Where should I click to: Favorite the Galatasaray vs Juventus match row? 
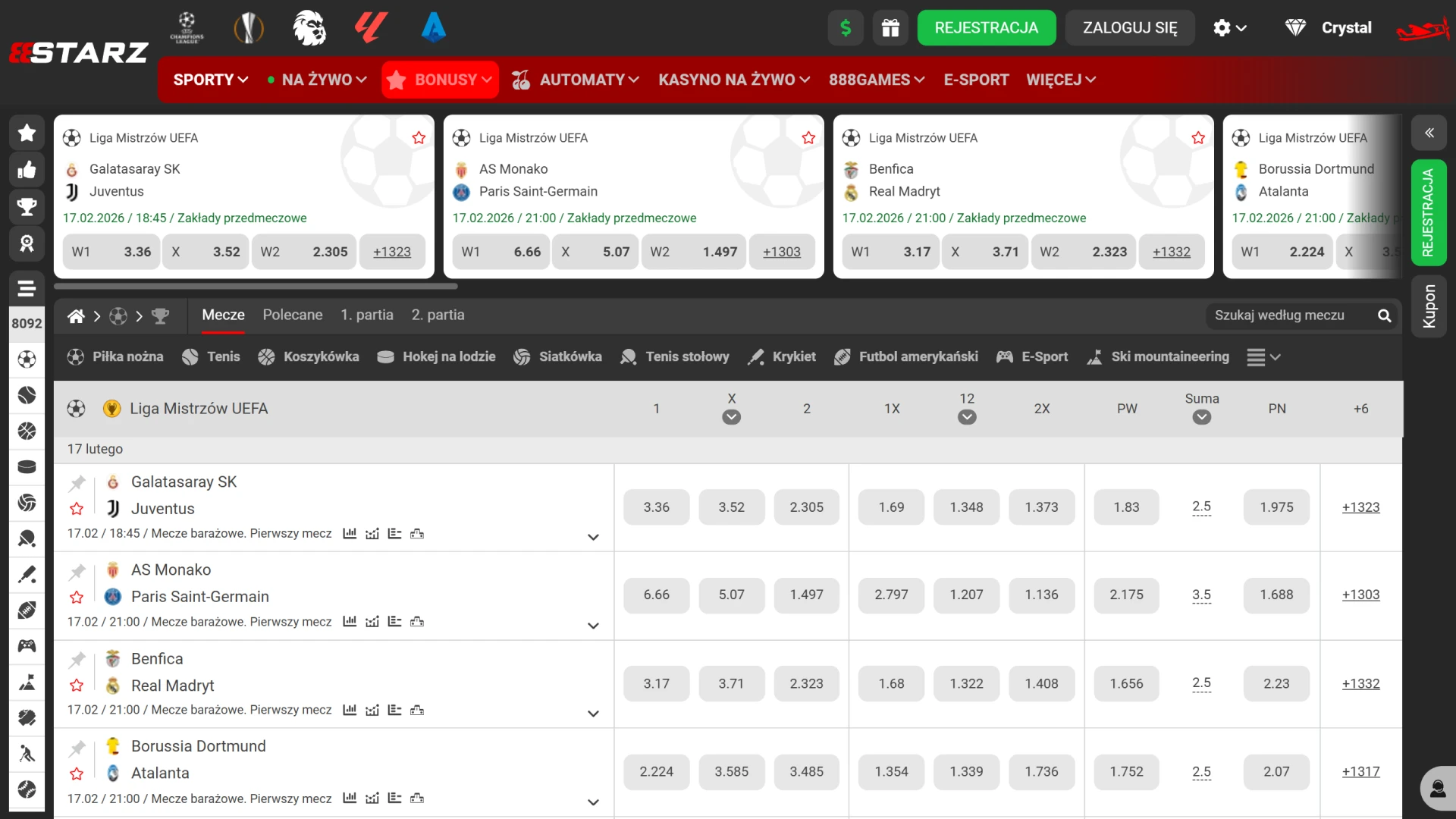tap(77, 509)
